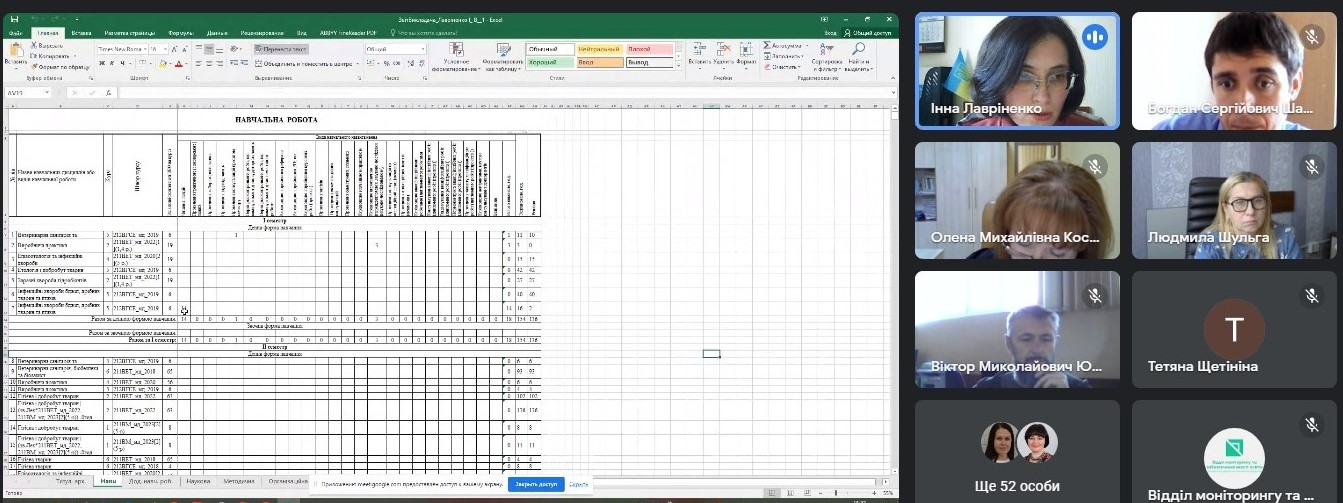Increase font size button
1343x503 pixels.
click(x=174, y=49)
